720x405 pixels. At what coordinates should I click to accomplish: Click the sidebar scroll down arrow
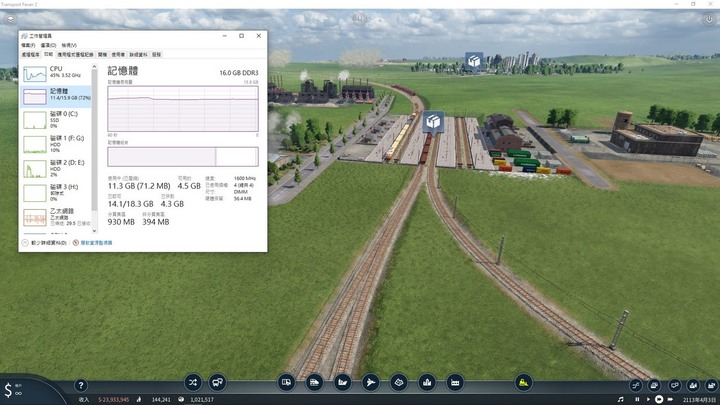pyautogui.click(x=95, y=231)
